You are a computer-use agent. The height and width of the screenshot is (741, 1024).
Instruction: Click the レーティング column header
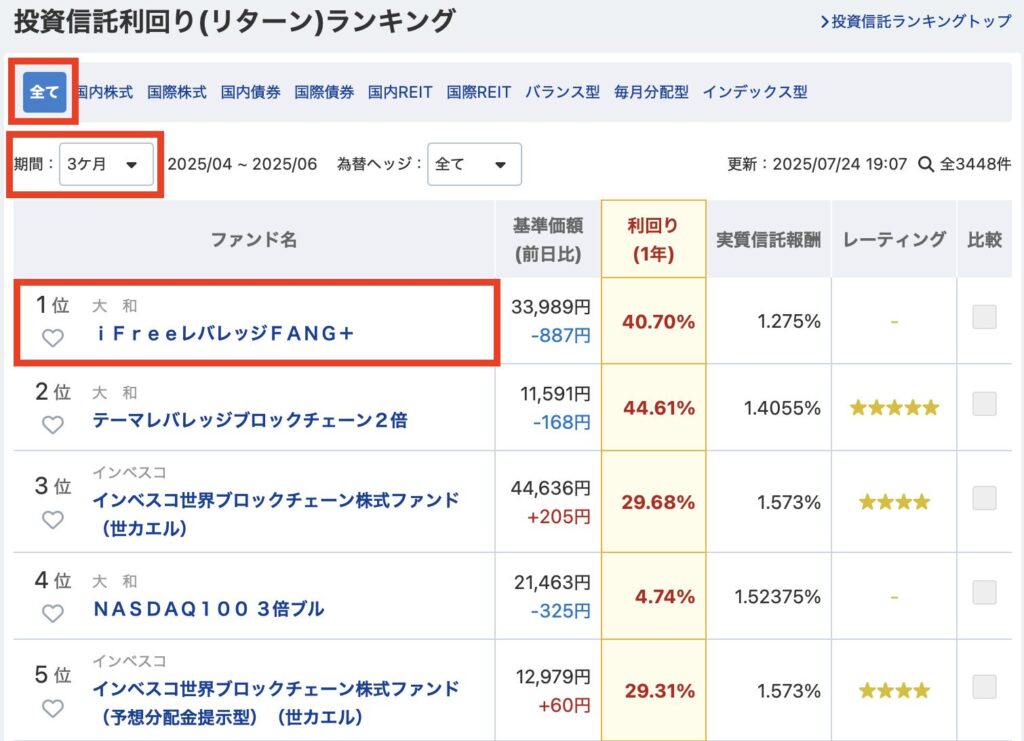pos(894,240)
